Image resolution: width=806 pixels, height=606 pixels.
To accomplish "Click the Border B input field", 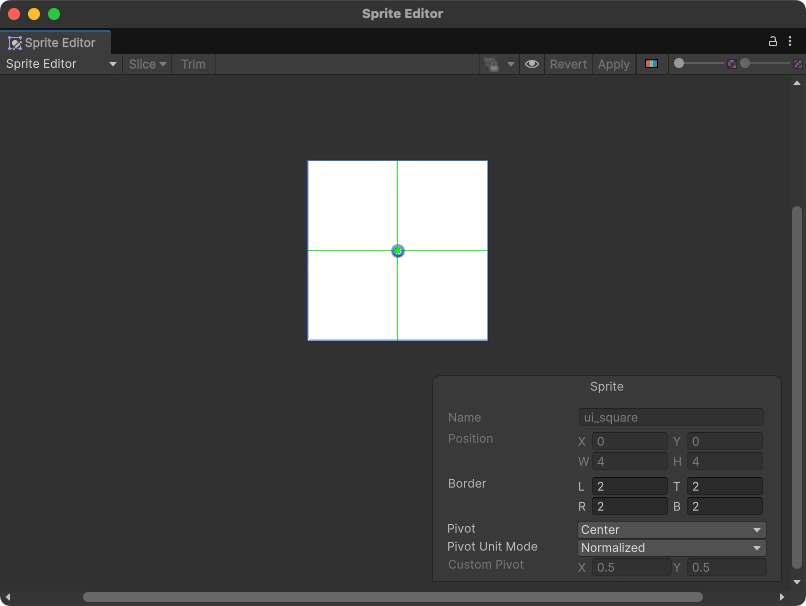I will pyautogui.click(x=725, y=506).
